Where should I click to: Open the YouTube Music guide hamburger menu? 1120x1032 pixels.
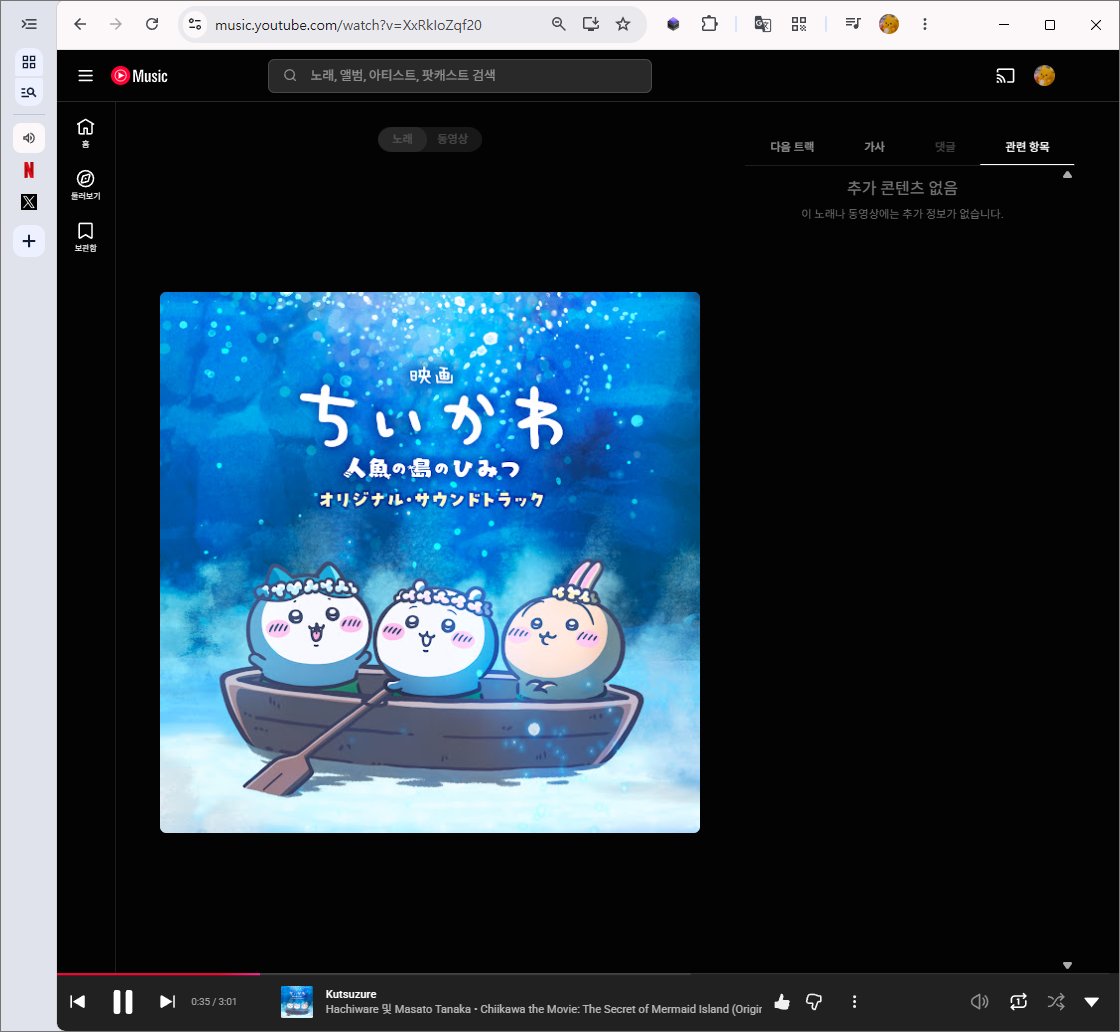click(86, 76)
